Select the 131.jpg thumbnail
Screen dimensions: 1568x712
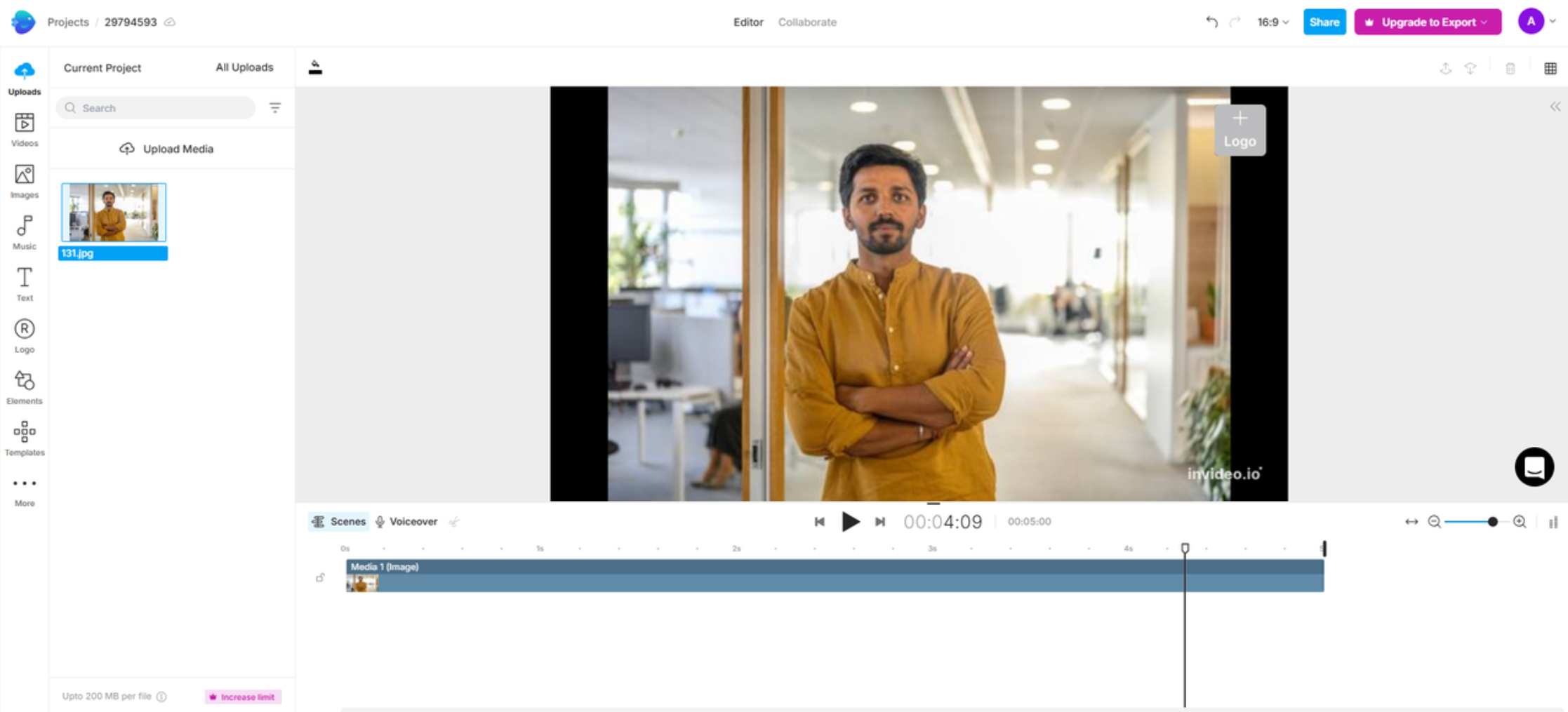(x=113, y=212)
